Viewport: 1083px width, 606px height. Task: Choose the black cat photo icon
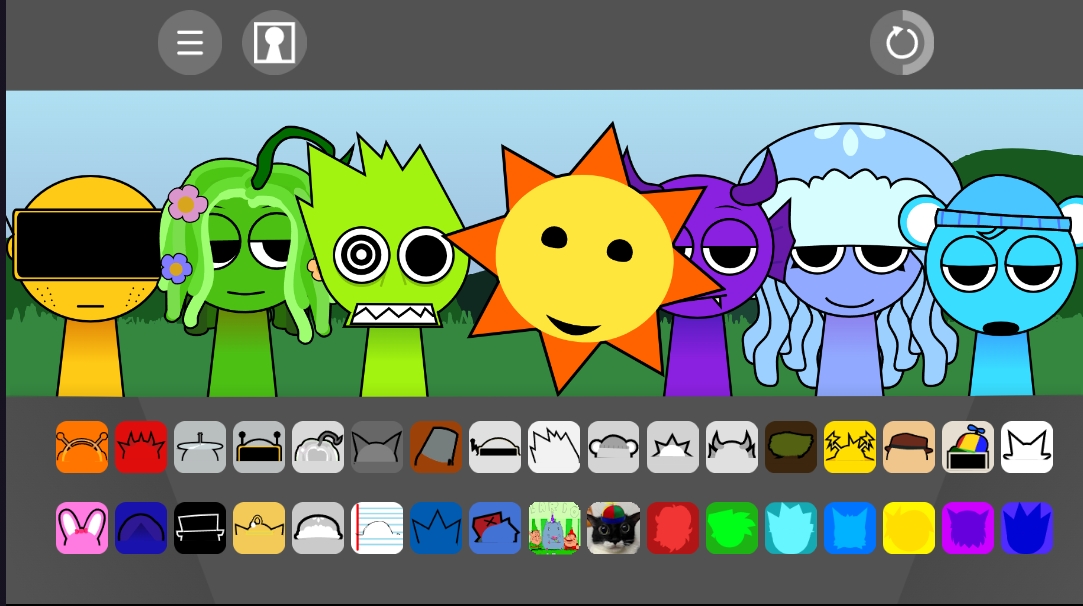tap(613, 528)
